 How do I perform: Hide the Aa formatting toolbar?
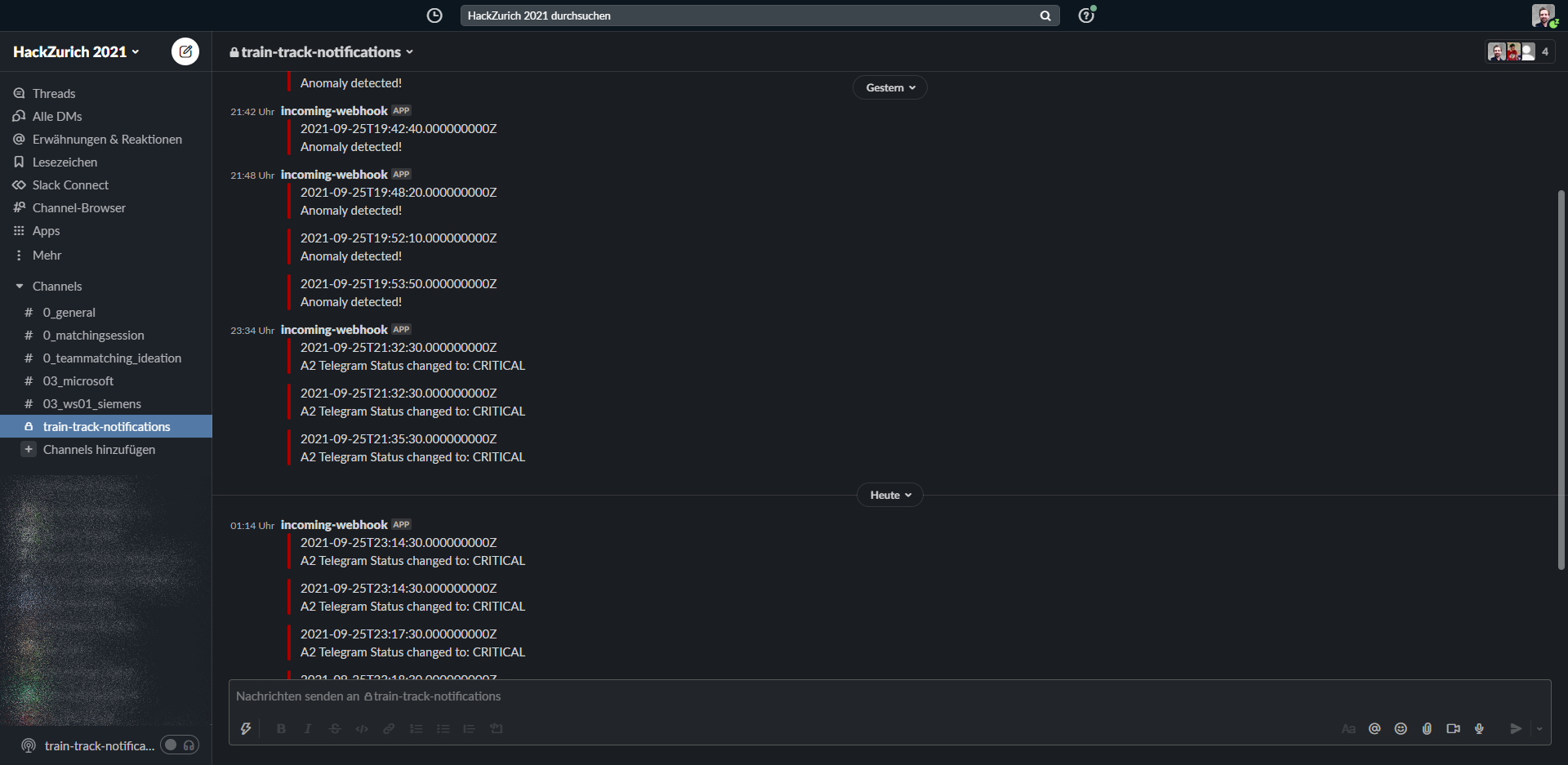tap(1348, 728)
